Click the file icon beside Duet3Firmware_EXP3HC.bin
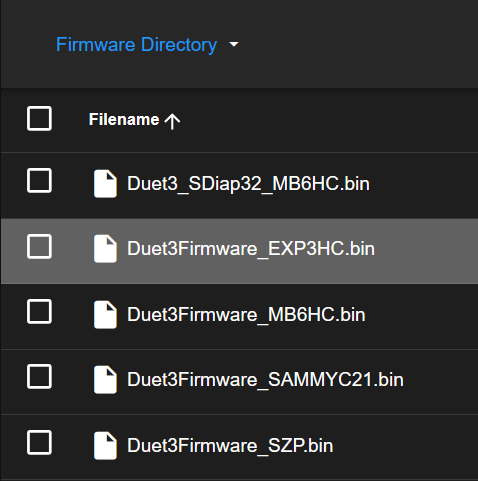Screen dimensions: 478x481 click(x=105, y=249)
